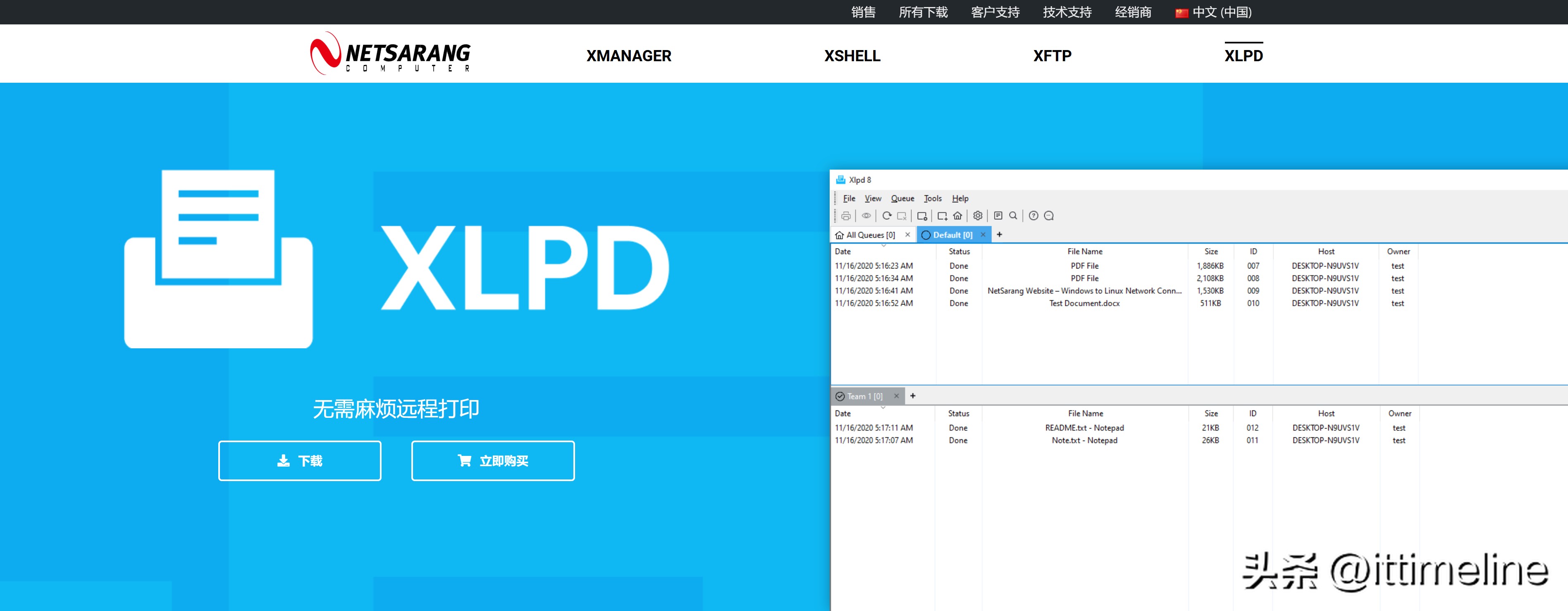Click the eye preview icon in toolbar
1568x611 pixels.
[x=866, y=216]
